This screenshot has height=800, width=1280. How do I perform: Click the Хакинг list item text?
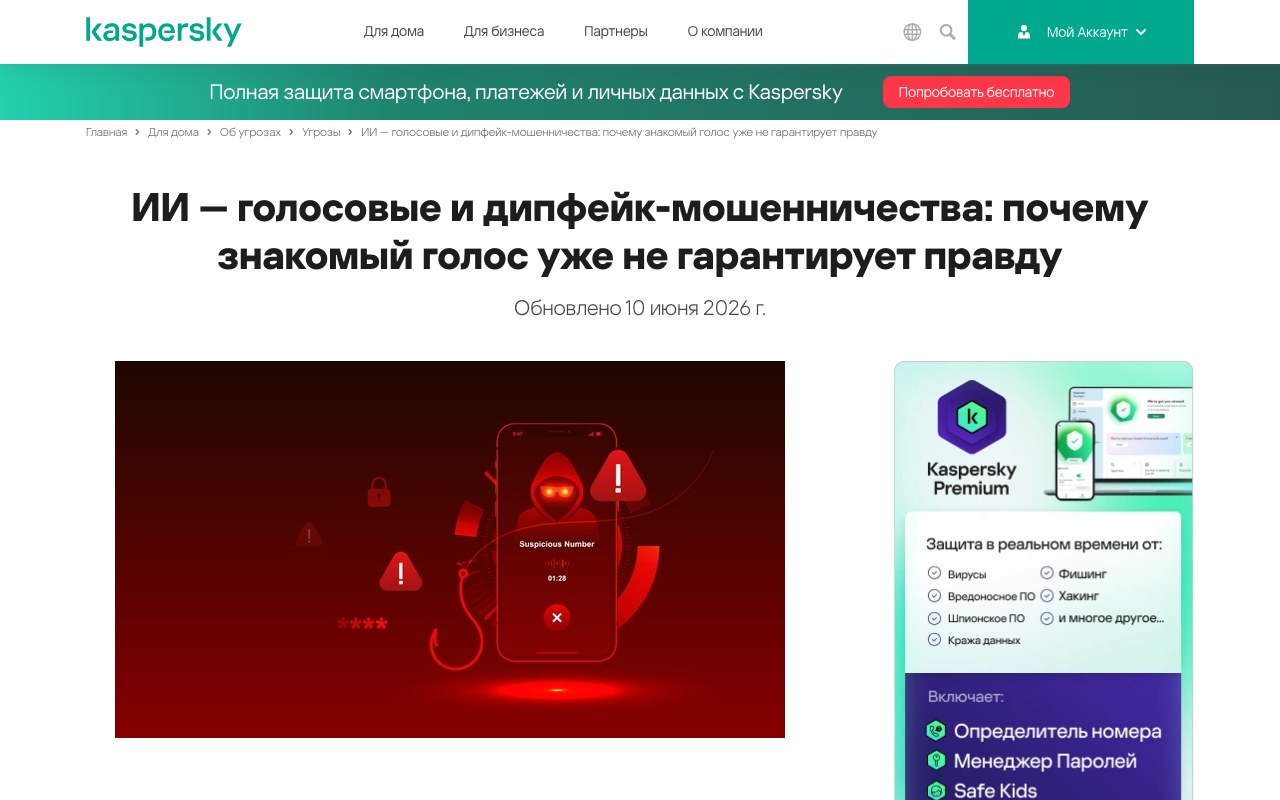coord(1079,596)
